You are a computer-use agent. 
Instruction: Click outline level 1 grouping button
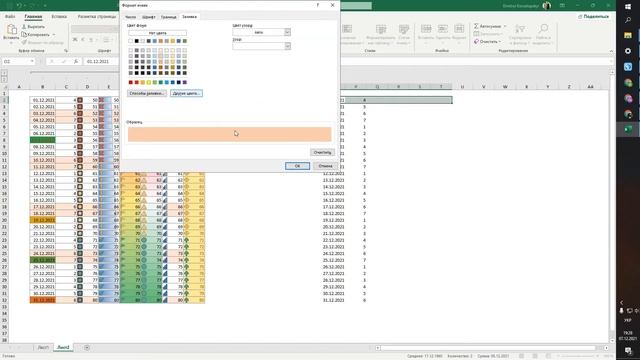[4, 73]
